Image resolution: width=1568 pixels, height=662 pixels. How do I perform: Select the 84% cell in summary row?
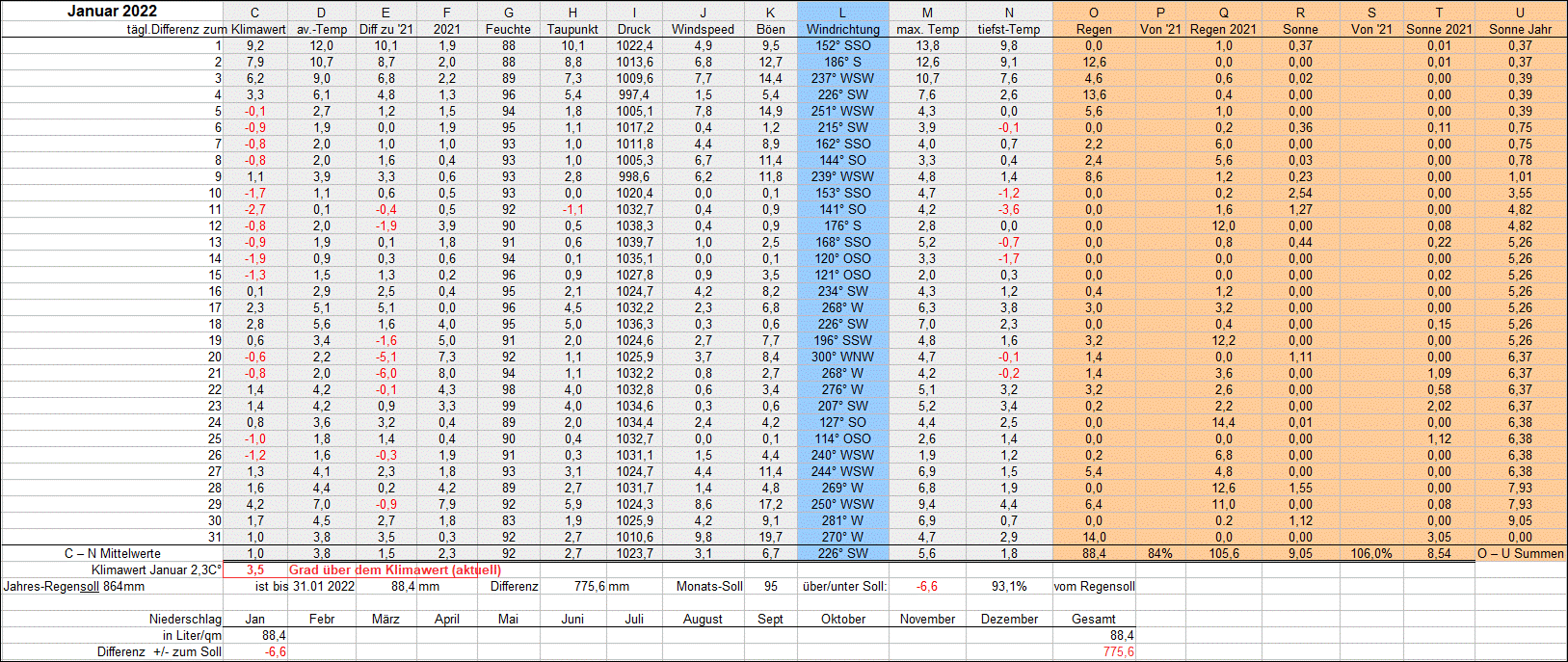[x=1160, y=553]
